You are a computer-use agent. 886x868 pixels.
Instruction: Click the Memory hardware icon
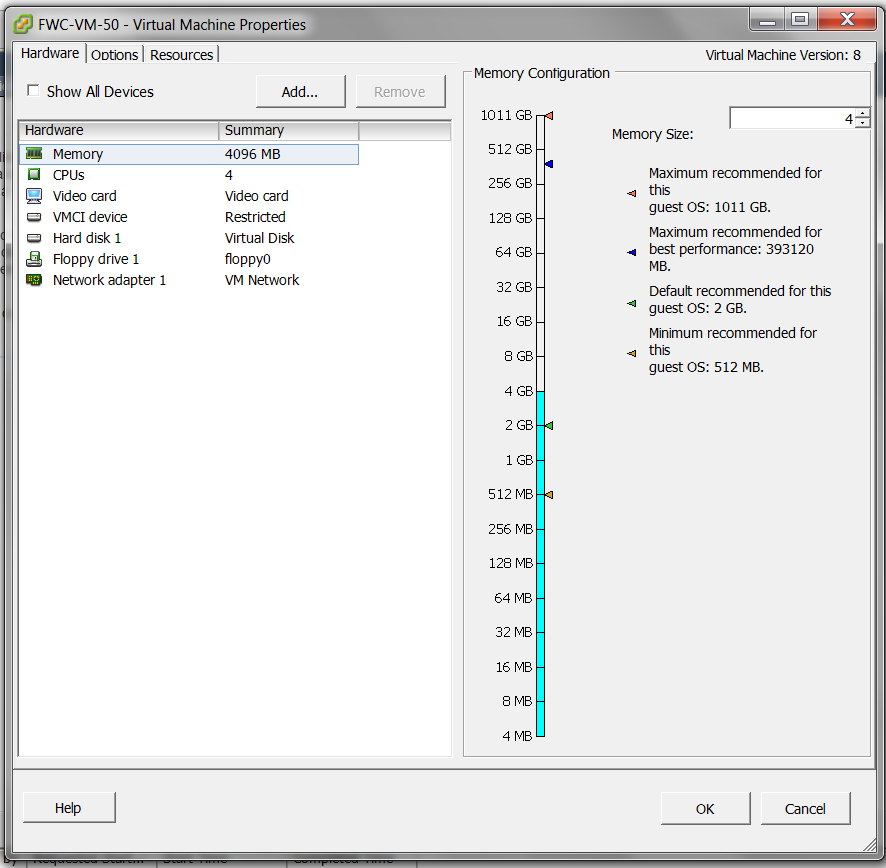34,153
